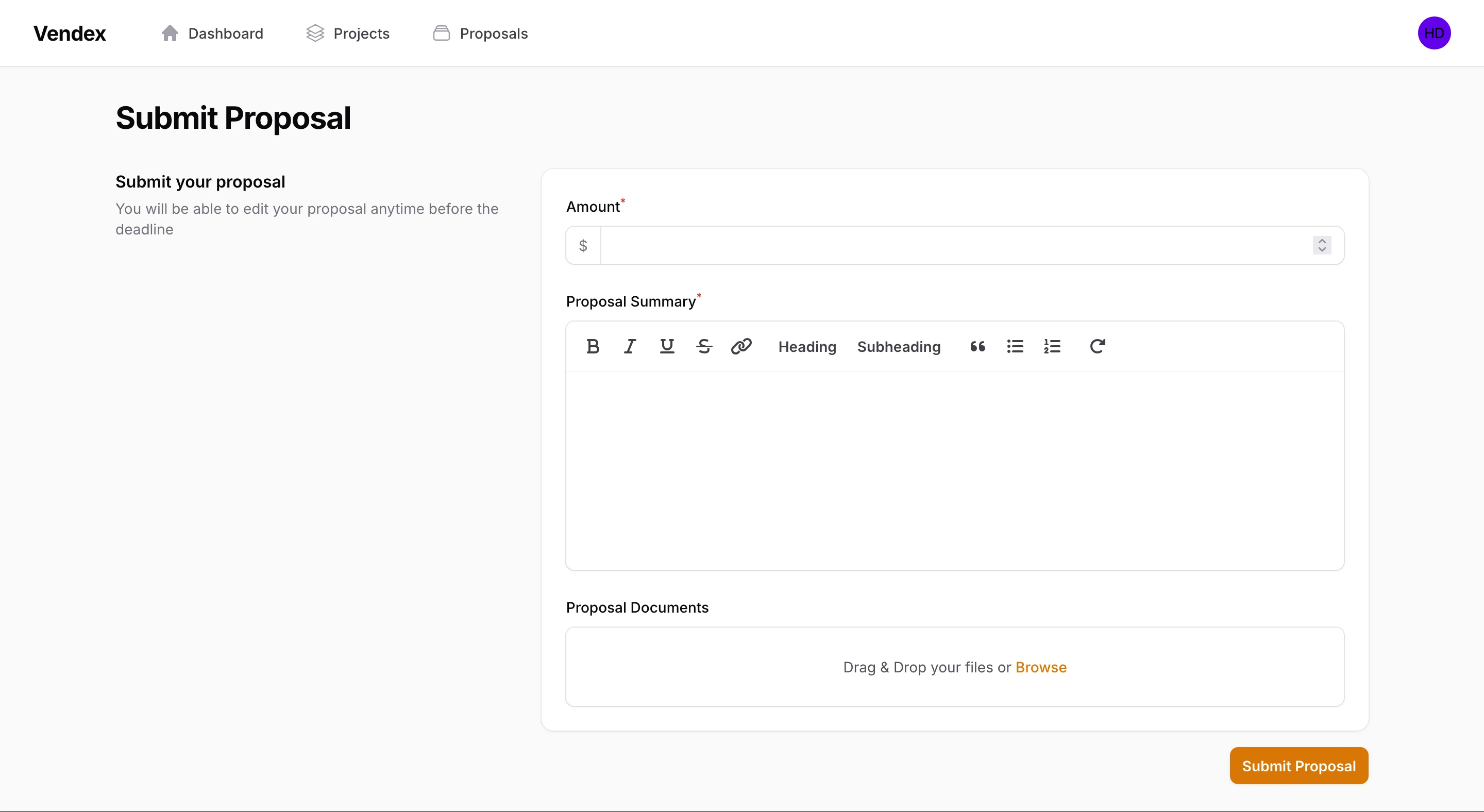Viewport: 1484px width, 812px height.
Task: Click the 'Submit your proposal' subheading
Action: pyautogui.click(x=200, y=181)
